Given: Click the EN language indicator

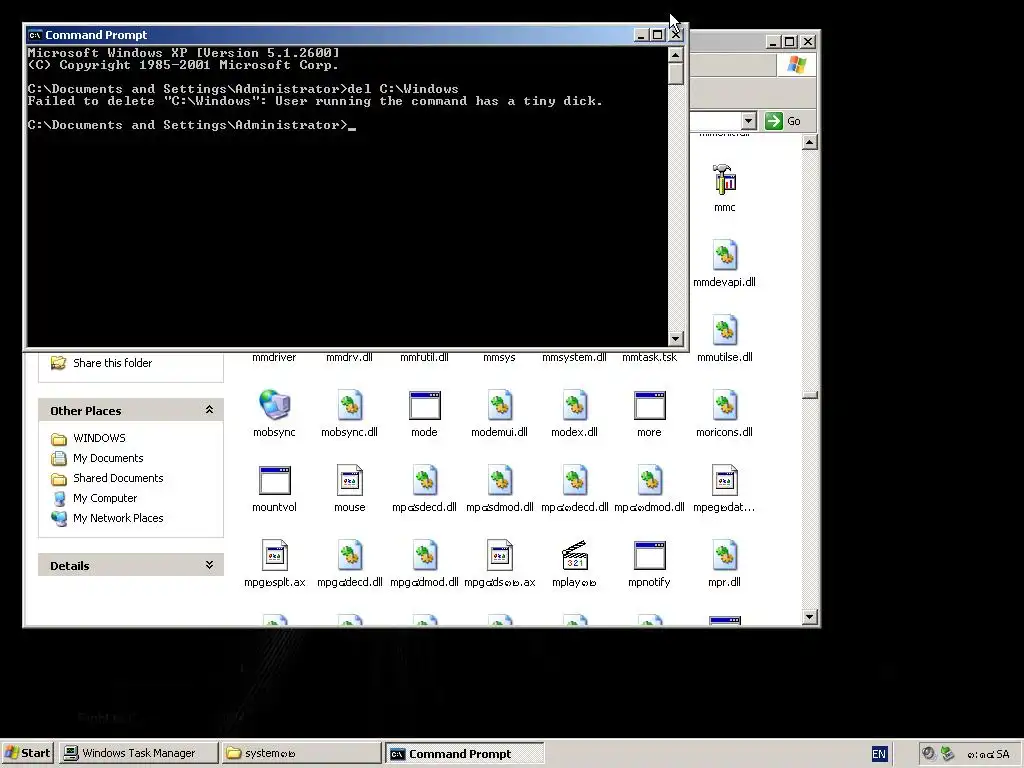Looking at the screenshot, I should pos(879,754).
